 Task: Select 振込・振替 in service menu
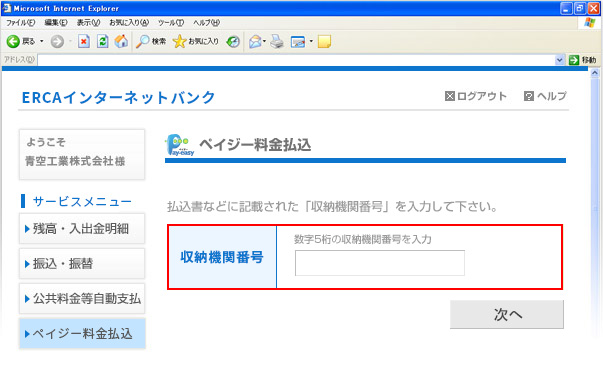[x=82, y=263]
